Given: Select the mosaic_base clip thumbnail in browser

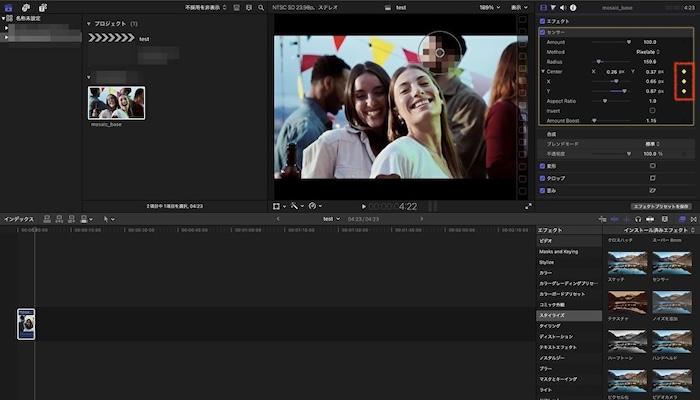Looking at the screenshot, I should click(116, 103).
